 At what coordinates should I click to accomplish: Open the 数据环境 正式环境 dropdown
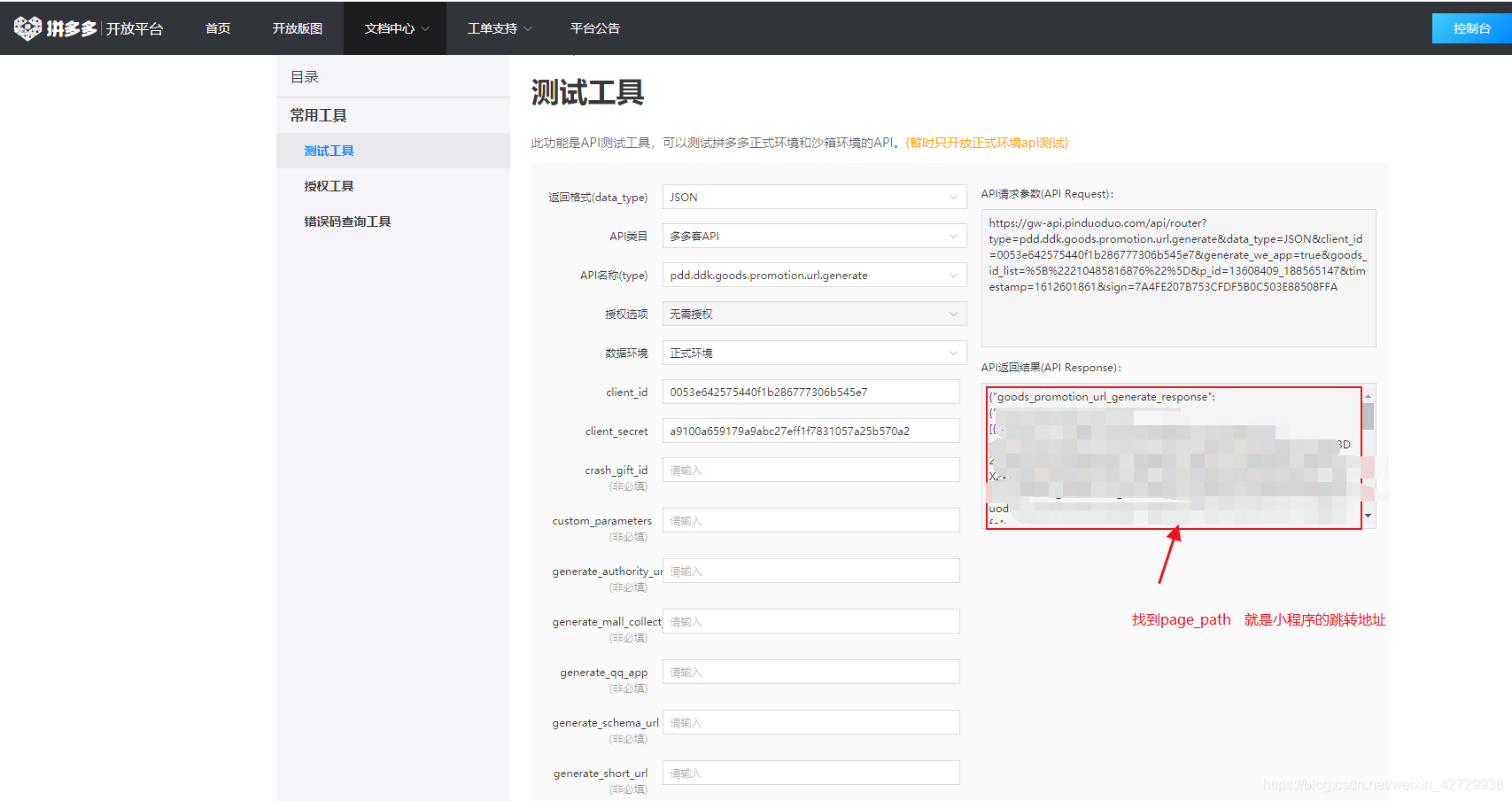pyautogui.click(x=814, y=353)
